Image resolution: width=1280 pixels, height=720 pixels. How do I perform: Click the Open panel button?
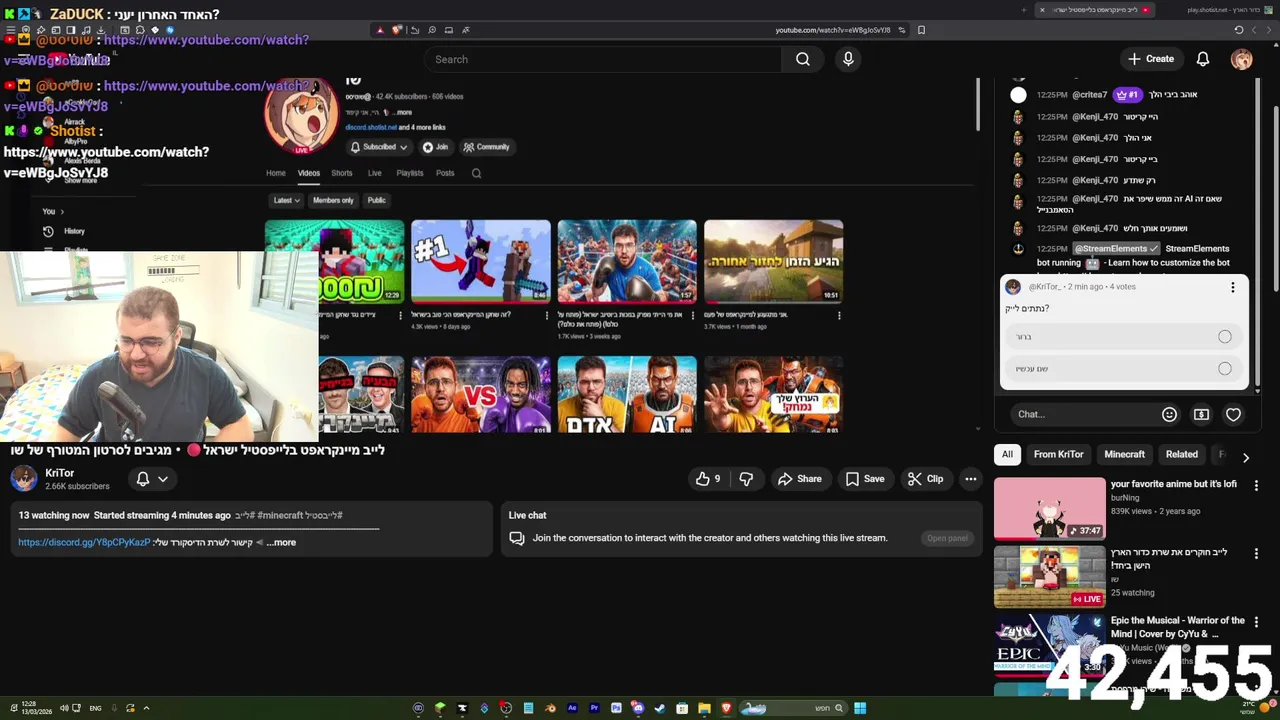pyautogui.click(x=946, y=538)
